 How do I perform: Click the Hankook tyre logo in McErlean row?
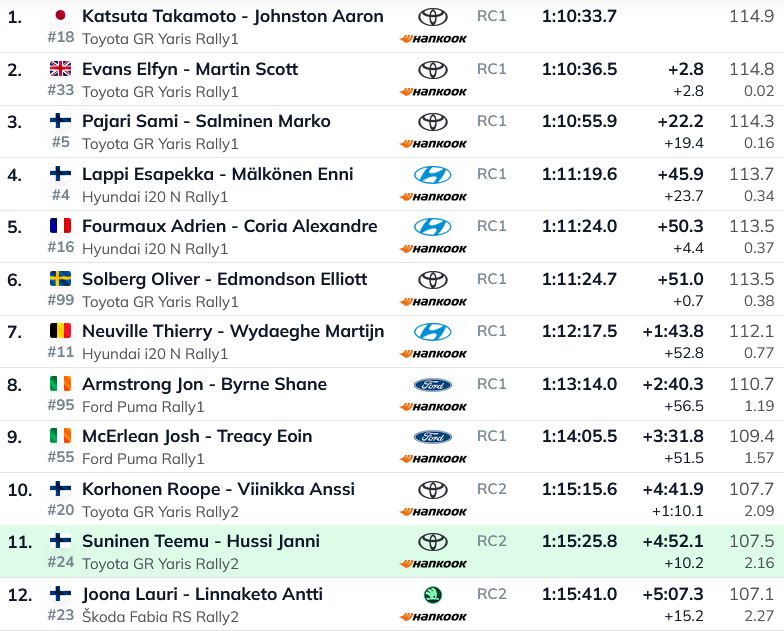[433, 459]
